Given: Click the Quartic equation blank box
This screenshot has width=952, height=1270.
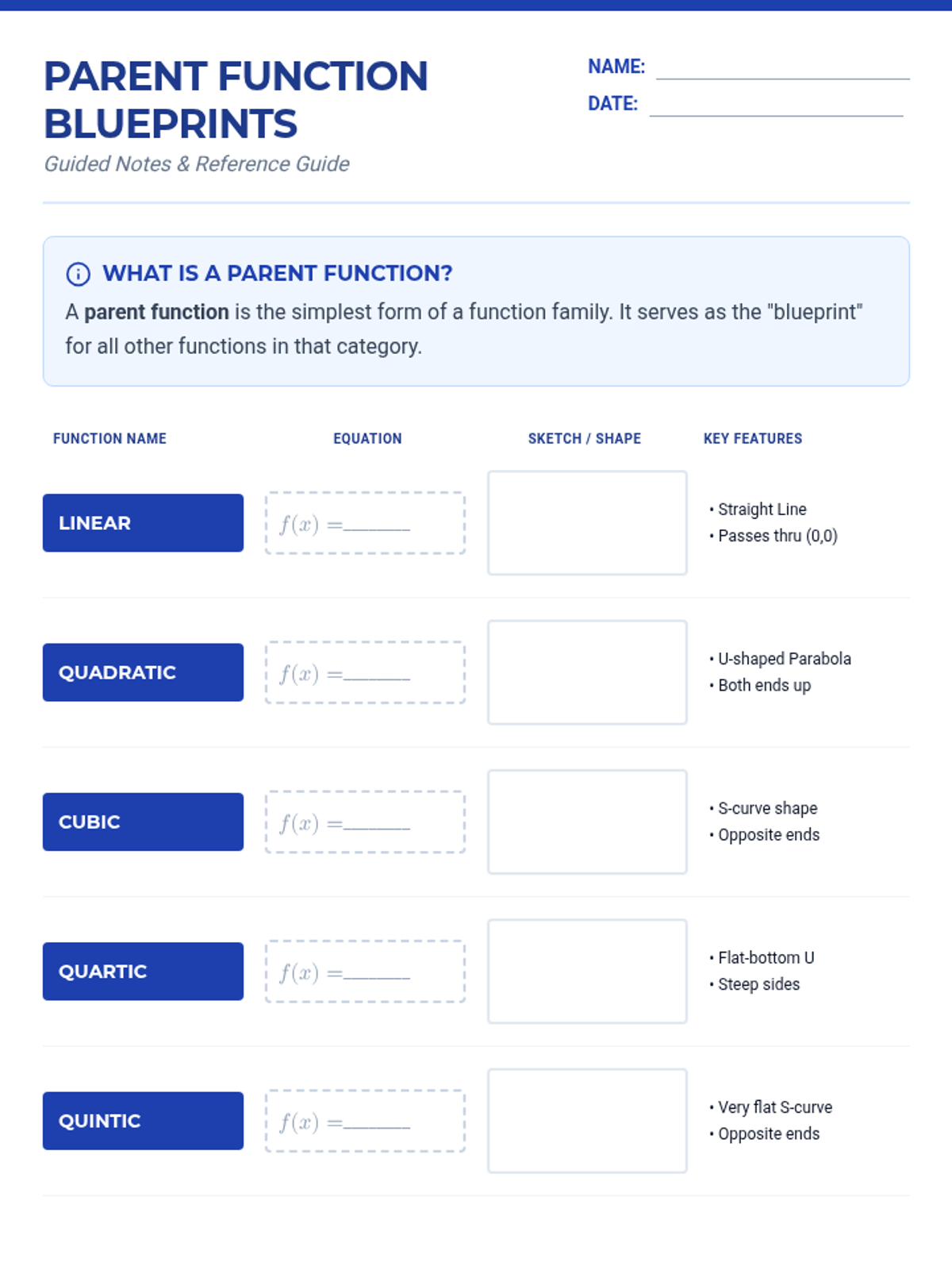Looking at the screenshot, I should tap(365, 972).
